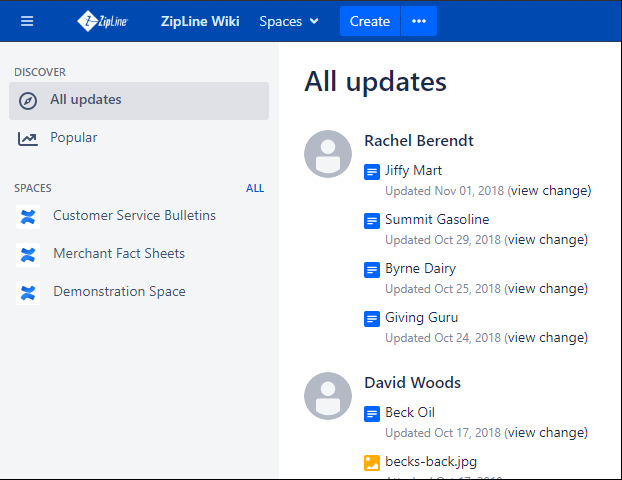
Task: Click the page icon beside Summit Gasoline
Action: [372, 221]
